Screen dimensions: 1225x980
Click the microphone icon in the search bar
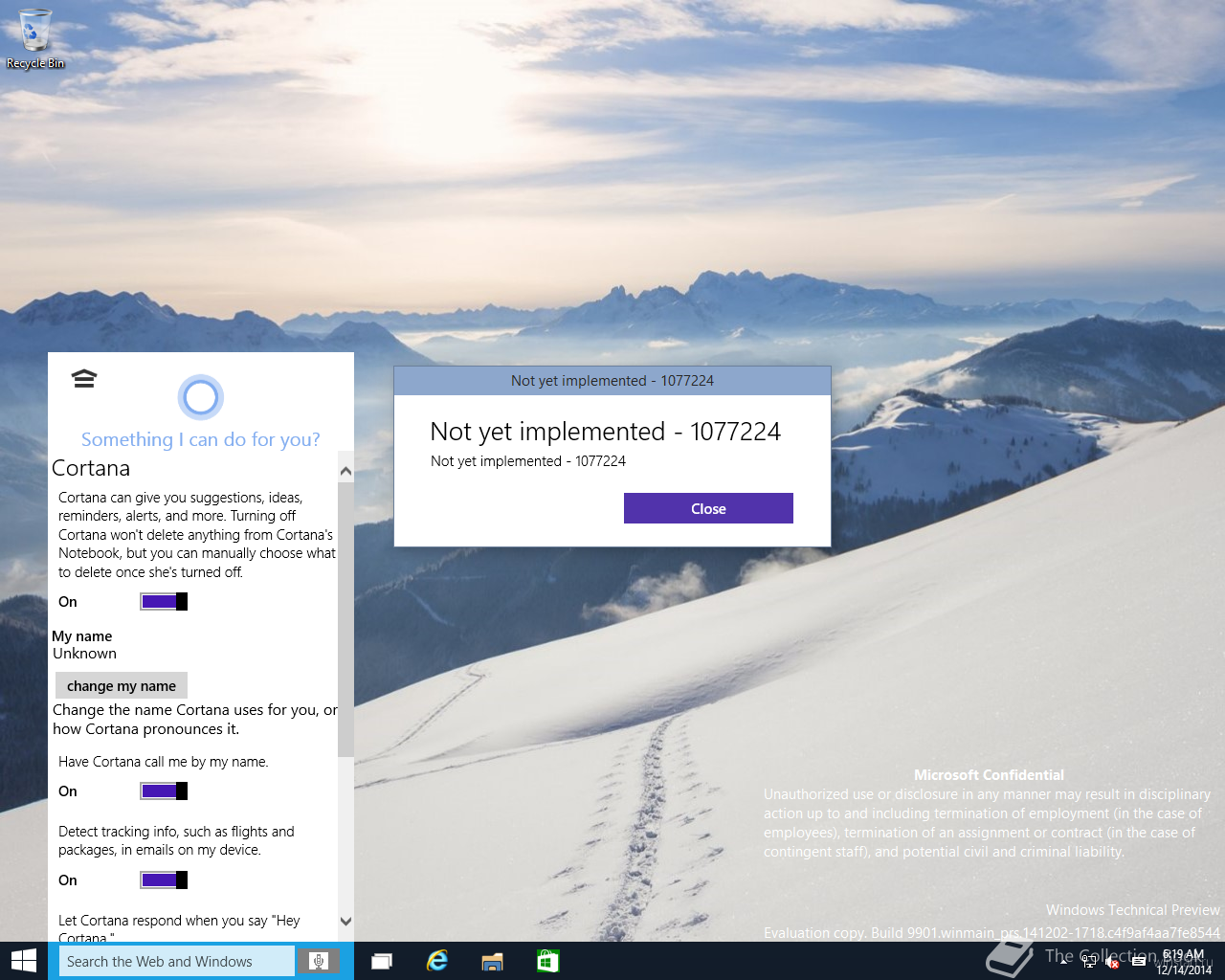pos(320,961)
